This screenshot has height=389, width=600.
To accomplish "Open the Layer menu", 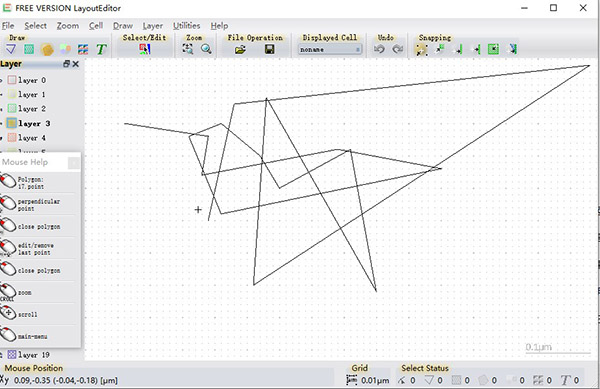I will coord(153,26).
